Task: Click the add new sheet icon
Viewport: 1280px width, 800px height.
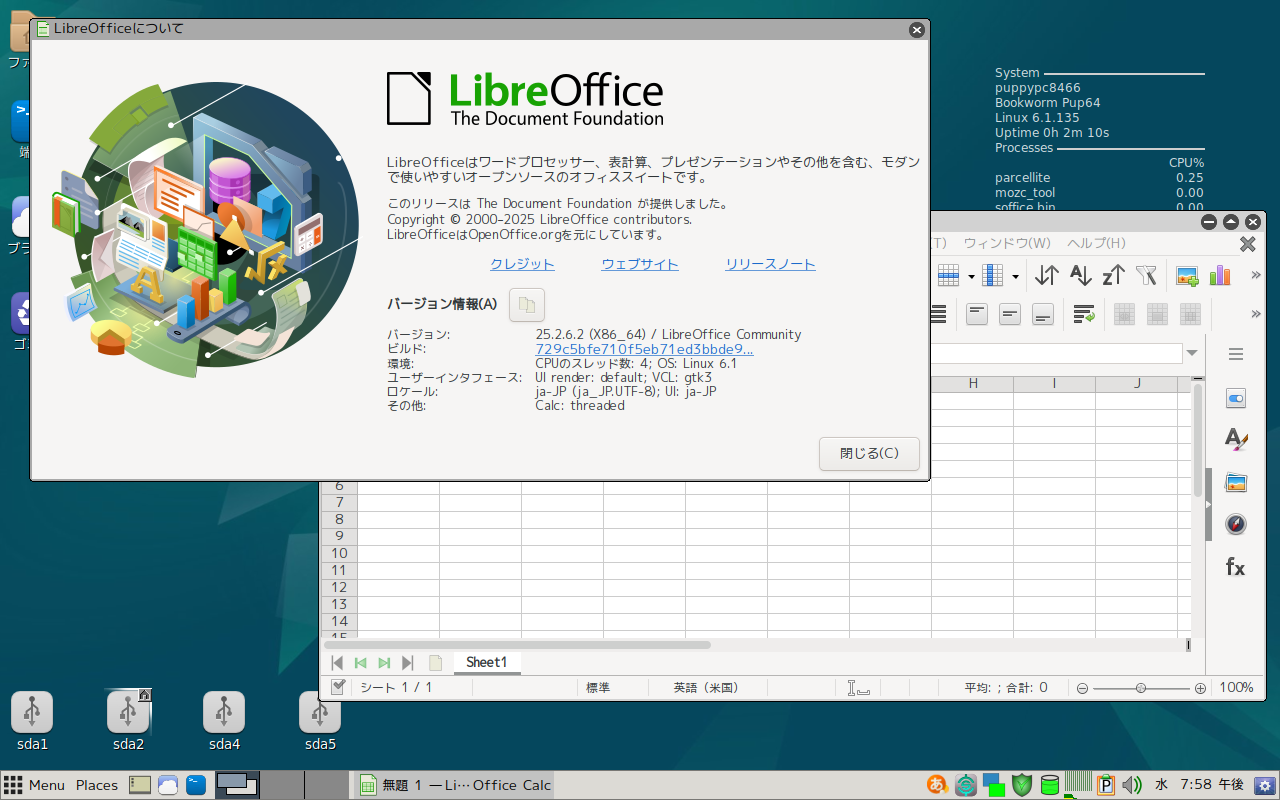Action: coord(435,663)
